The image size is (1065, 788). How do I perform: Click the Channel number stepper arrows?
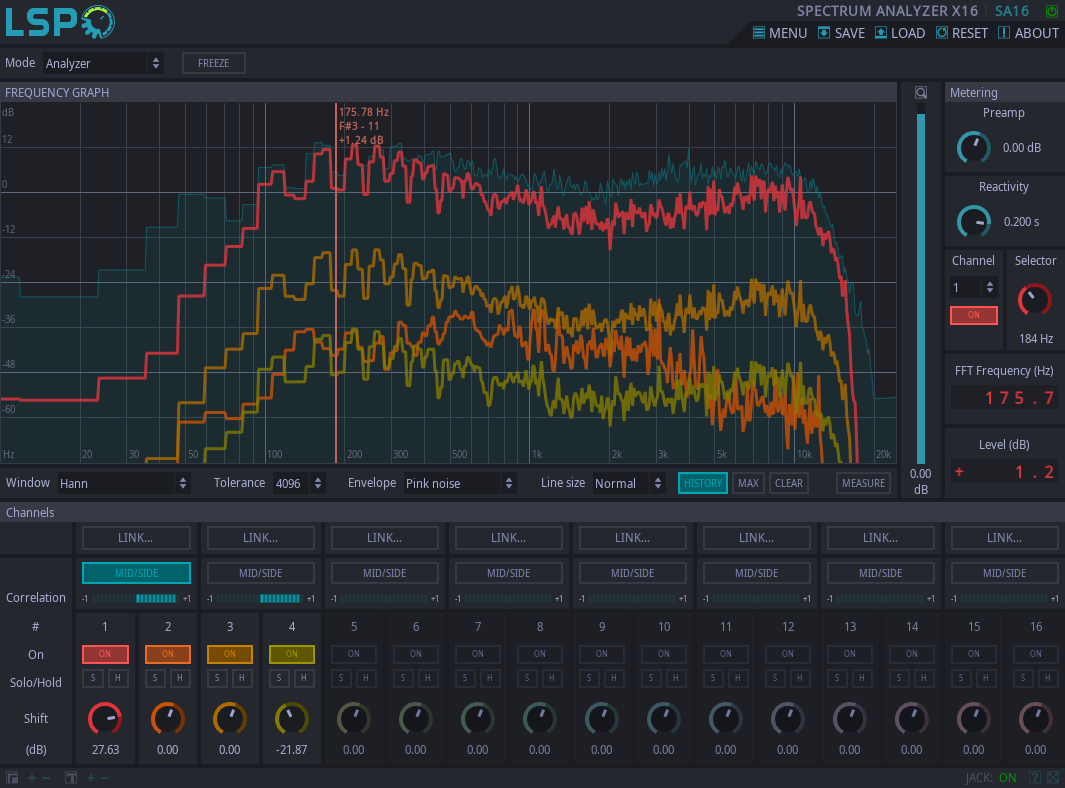click(x=990, y=287)
